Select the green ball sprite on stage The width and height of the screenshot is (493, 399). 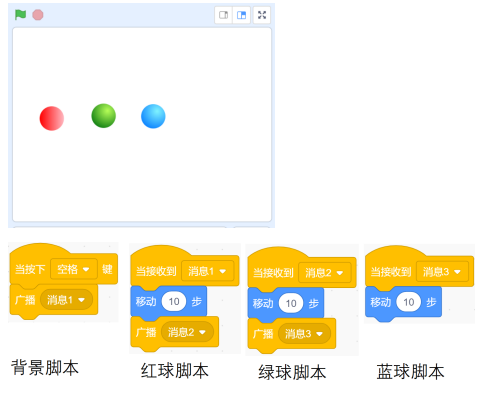coord(104,116)
